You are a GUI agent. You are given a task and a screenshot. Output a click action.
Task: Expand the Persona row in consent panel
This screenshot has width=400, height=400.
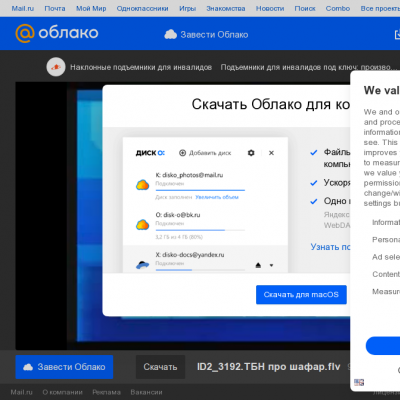click(386, 240)
